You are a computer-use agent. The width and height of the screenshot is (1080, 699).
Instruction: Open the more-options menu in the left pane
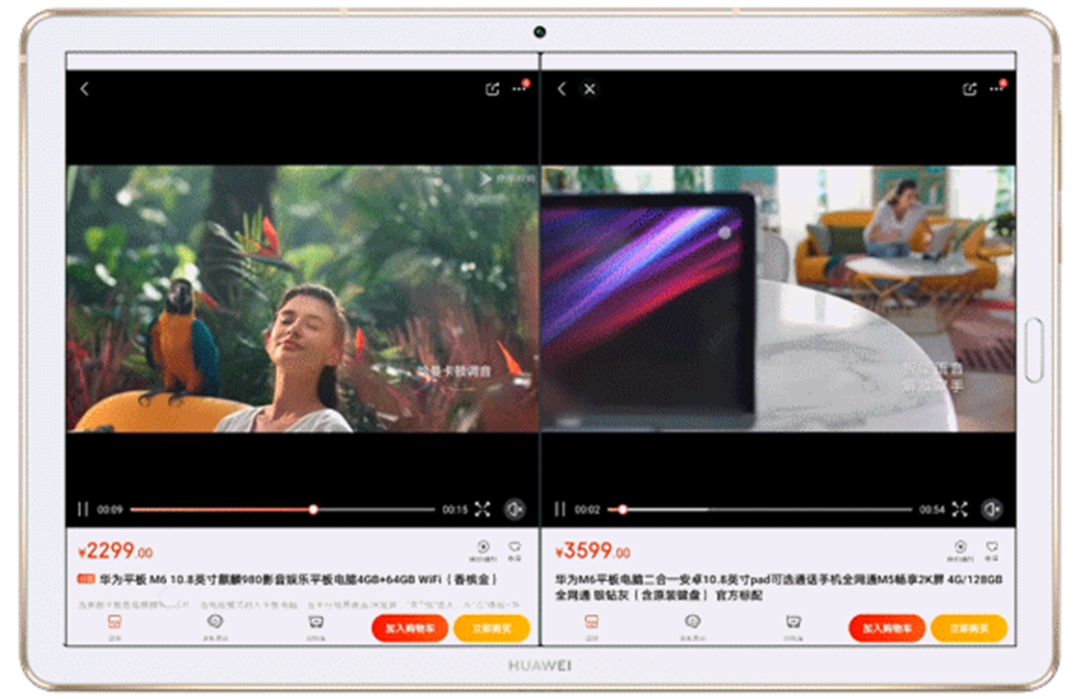coord(520,87)
